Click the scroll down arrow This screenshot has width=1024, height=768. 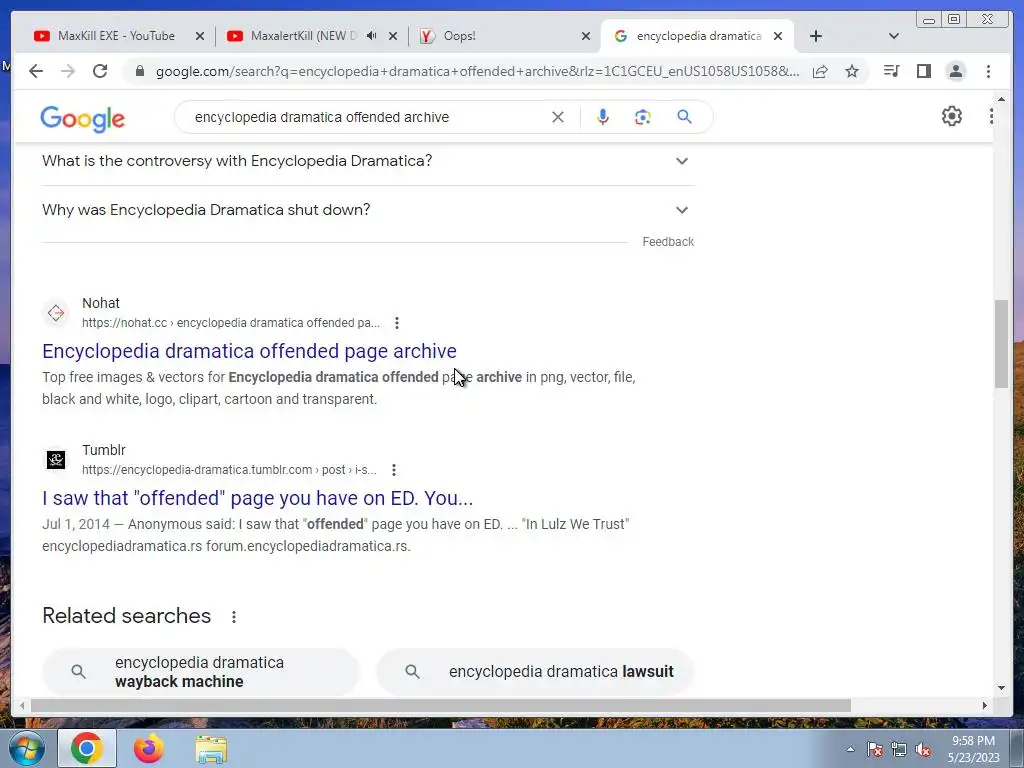tap(1001, 688)
